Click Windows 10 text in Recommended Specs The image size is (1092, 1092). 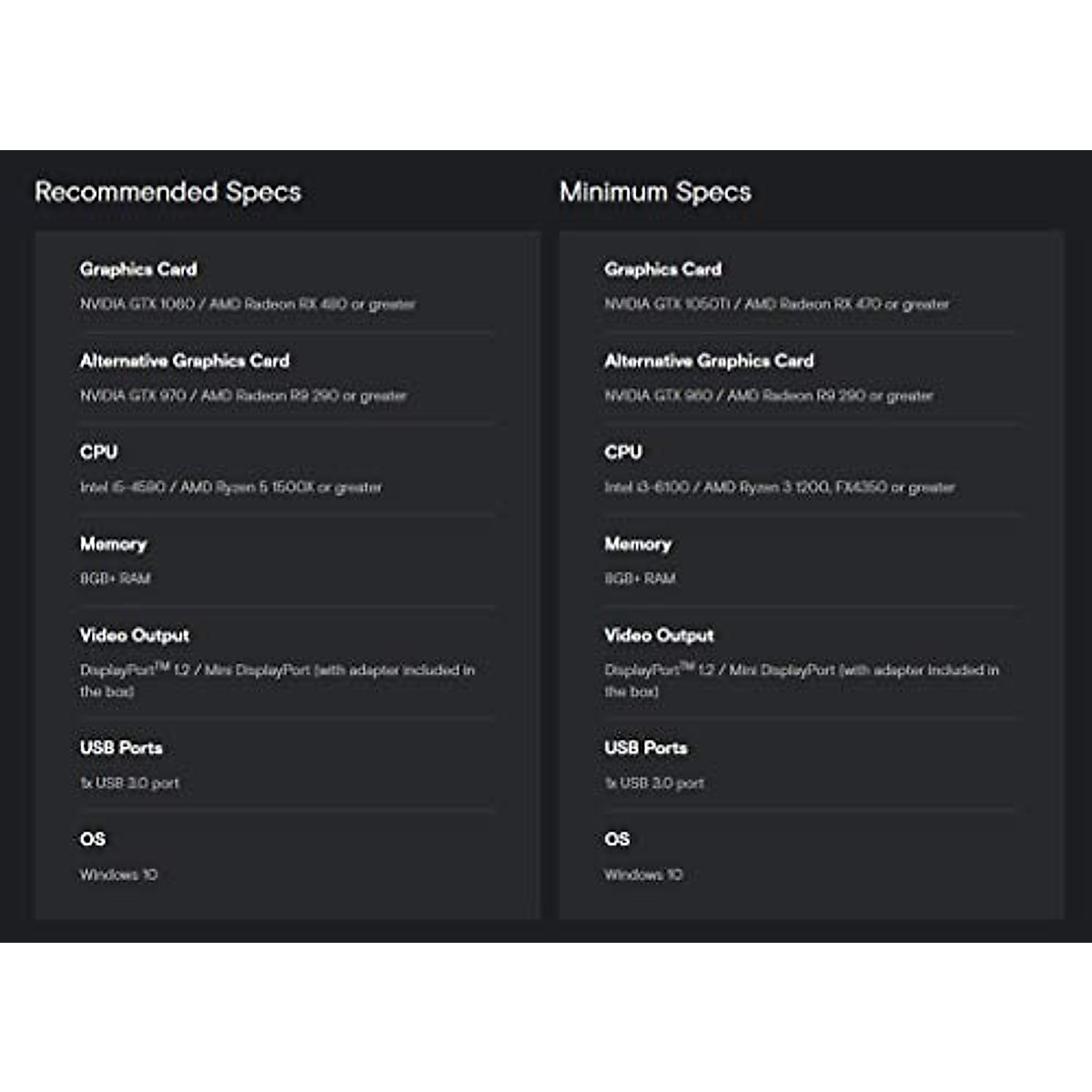[118, 875]
